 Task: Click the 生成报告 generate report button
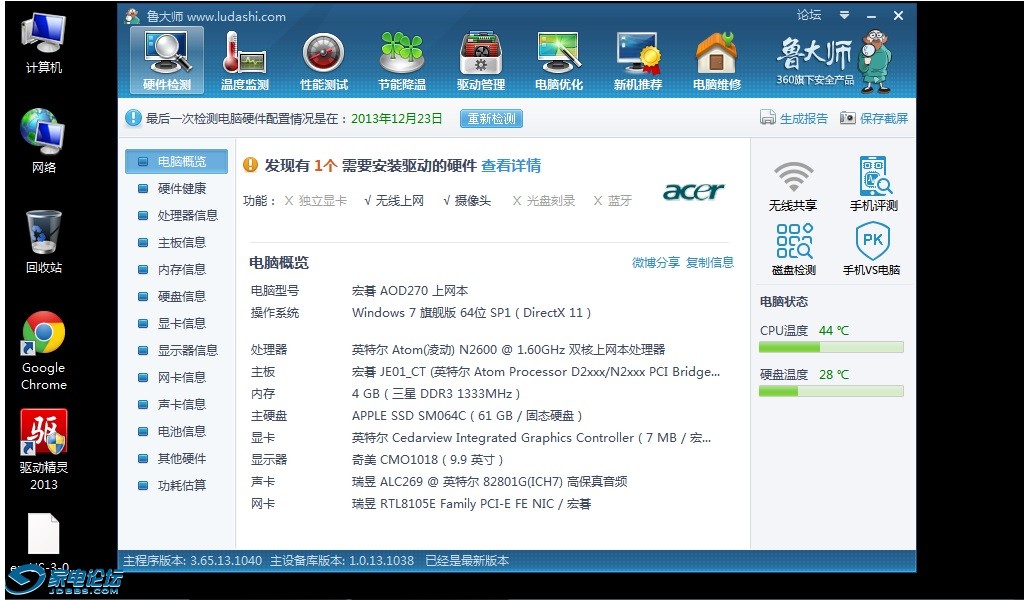pos(793,118)
